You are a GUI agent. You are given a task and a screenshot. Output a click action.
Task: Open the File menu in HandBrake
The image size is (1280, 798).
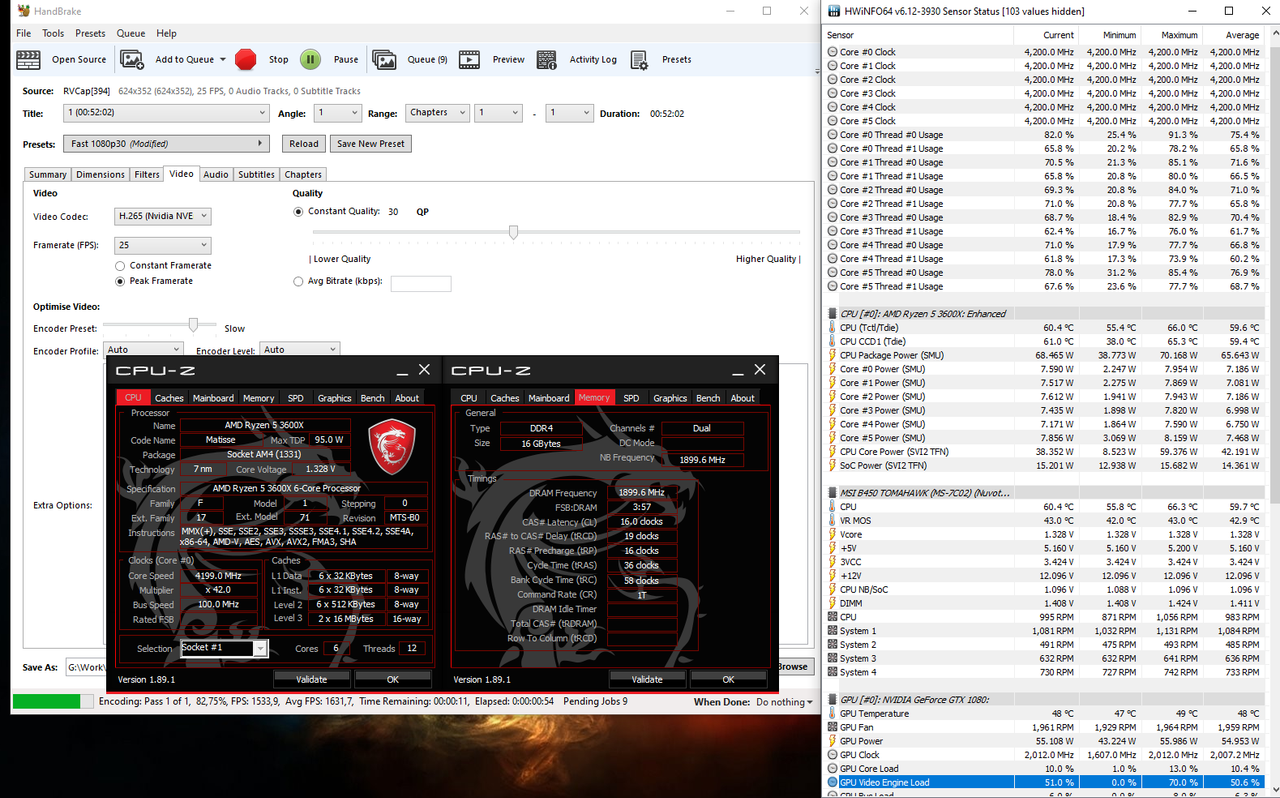point(24,33)
